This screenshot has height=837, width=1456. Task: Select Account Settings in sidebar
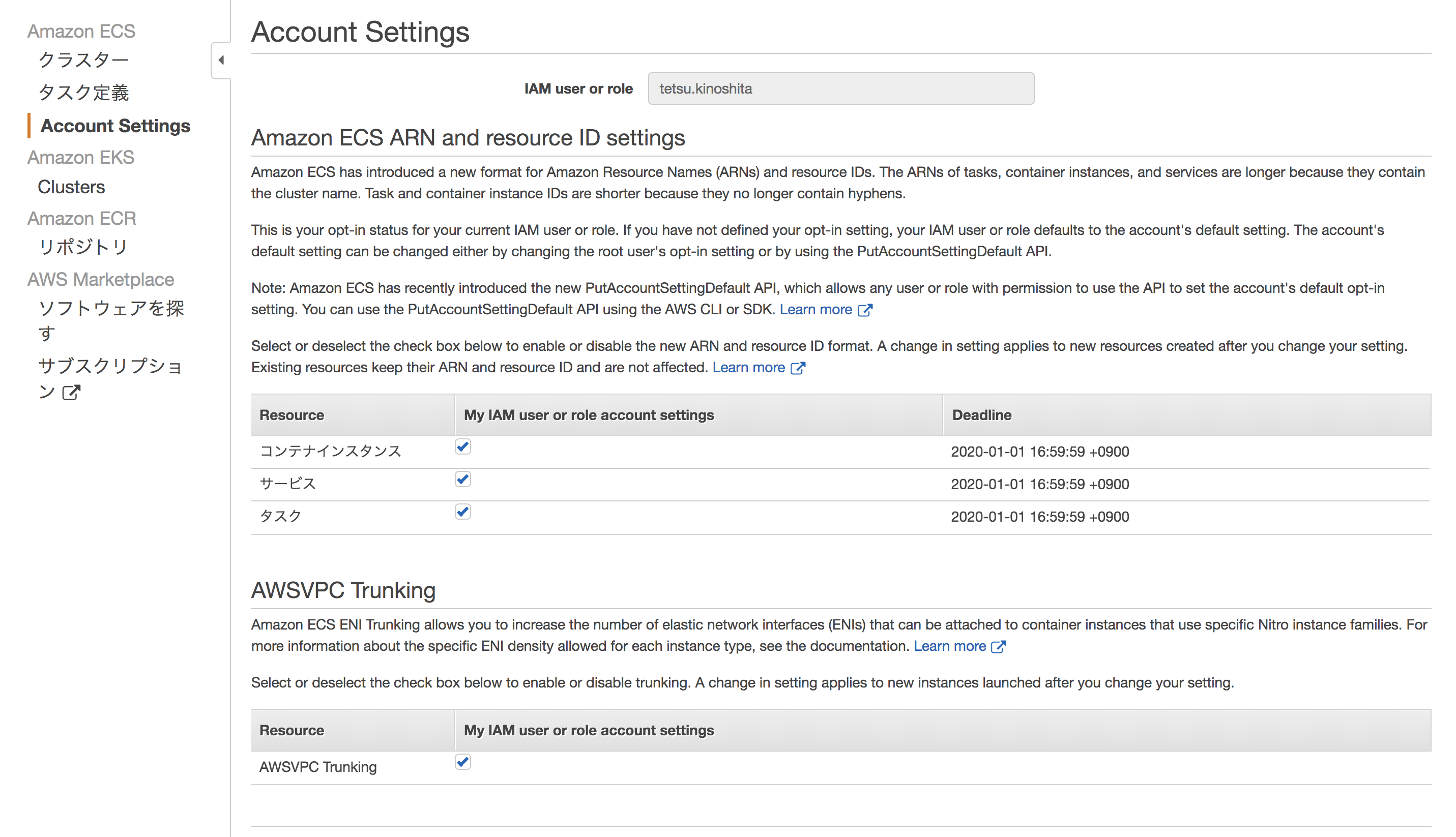115,126
